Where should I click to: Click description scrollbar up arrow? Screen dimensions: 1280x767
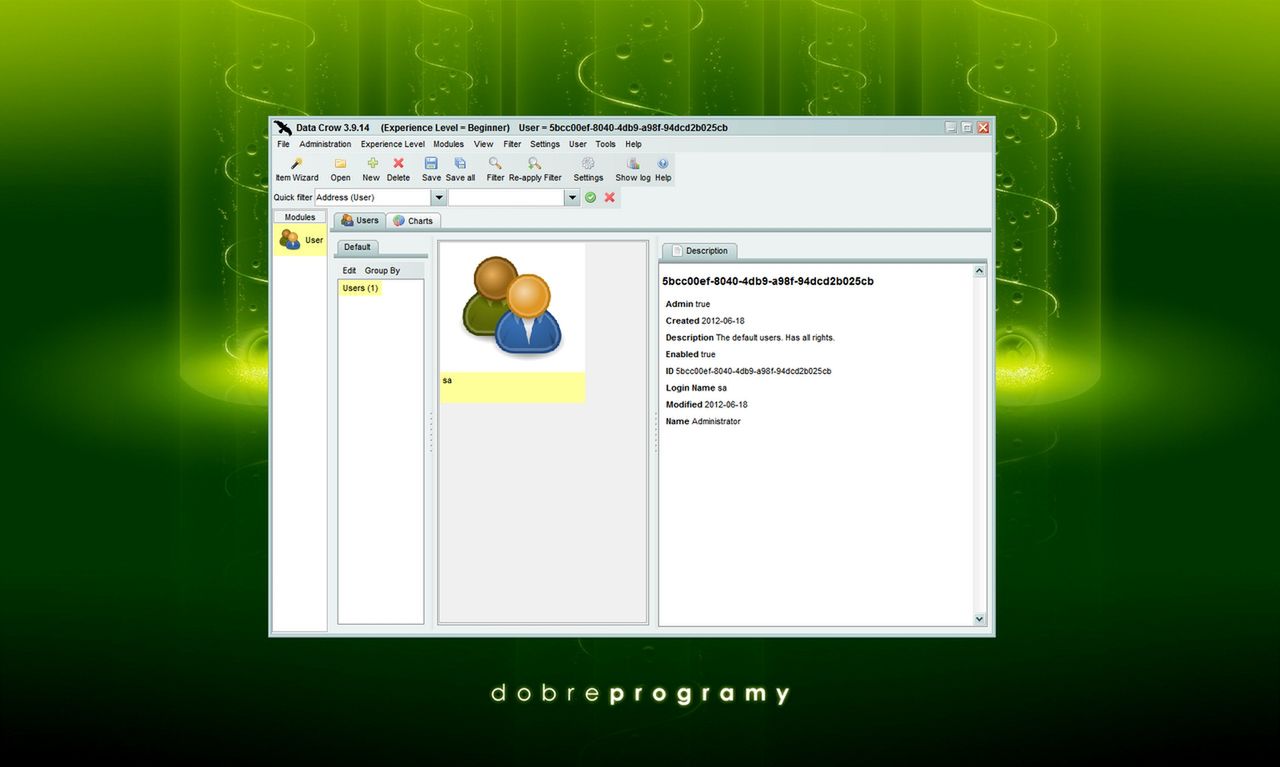(x=979, y=271)
